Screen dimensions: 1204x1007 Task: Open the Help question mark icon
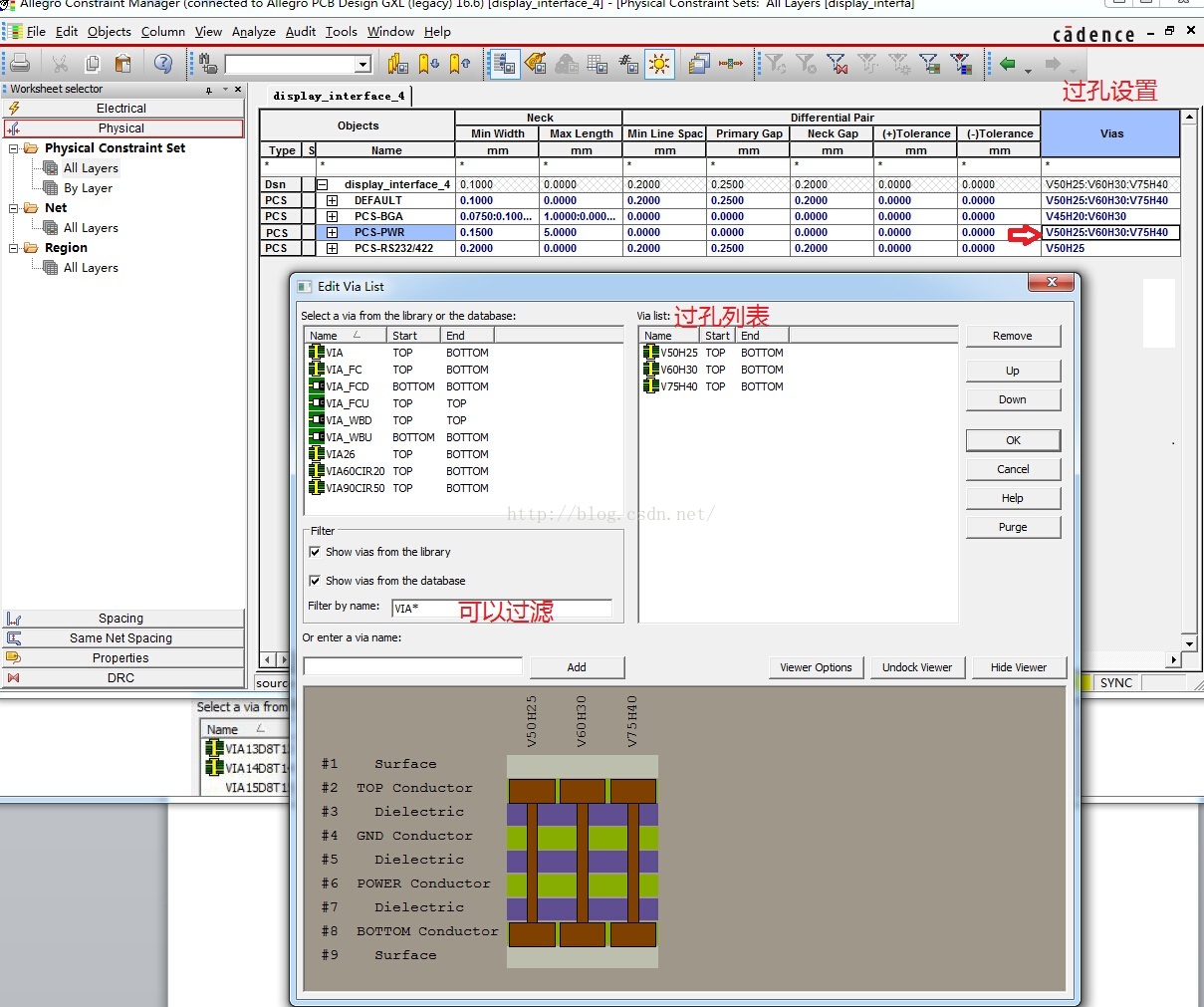coord(163,64)
